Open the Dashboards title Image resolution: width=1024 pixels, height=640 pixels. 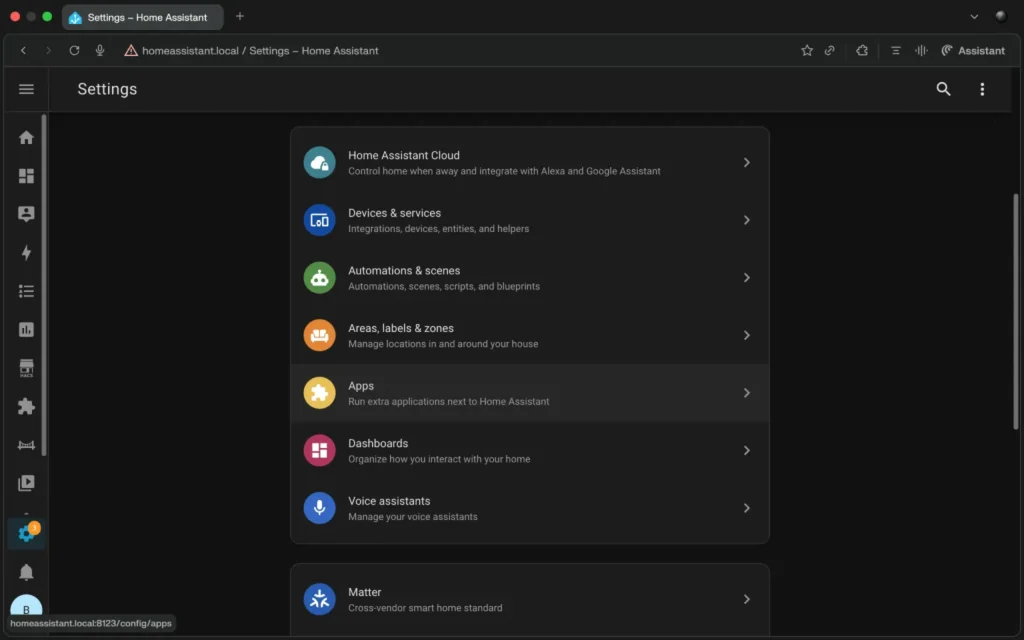point(377,443)
